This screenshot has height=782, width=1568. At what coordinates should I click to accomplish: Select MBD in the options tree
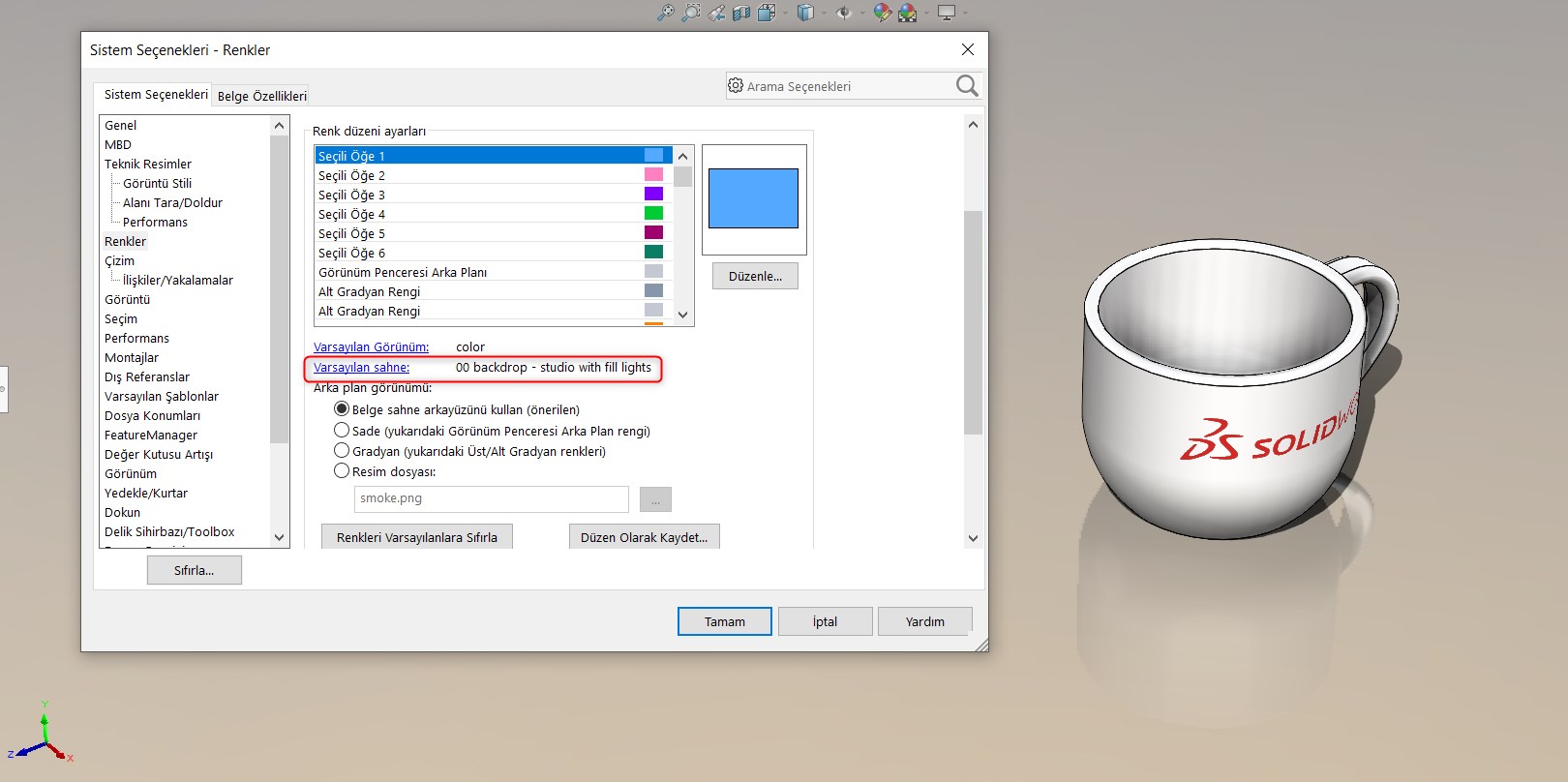pos(118,144)
